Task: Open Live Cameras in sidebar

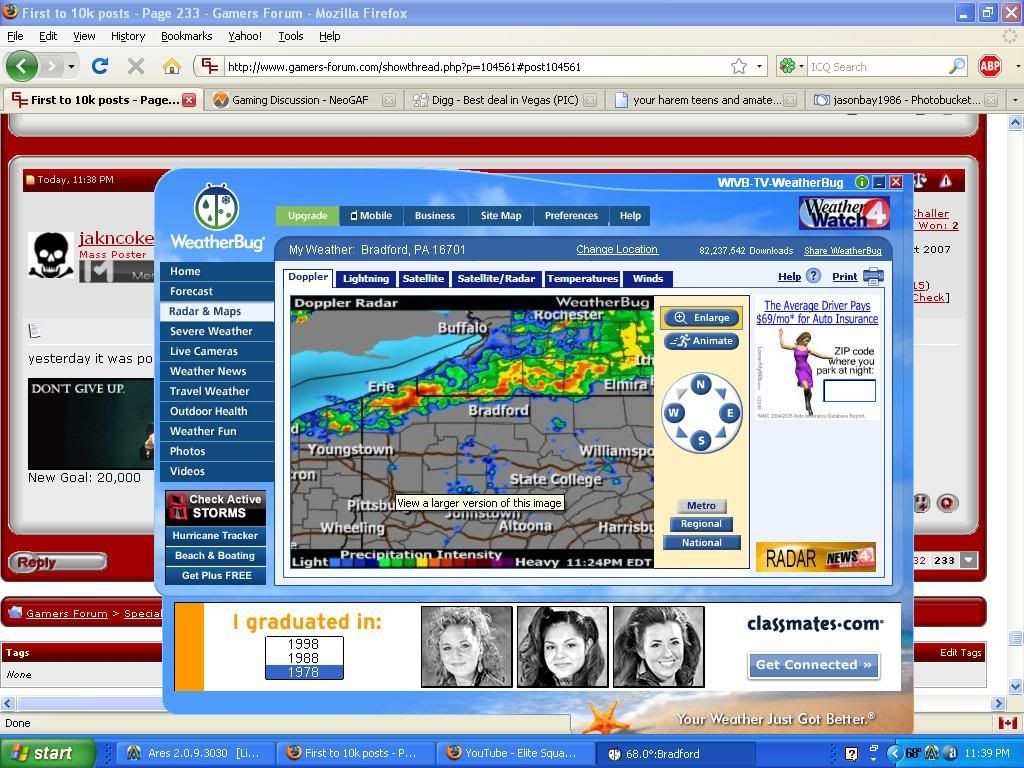Action: pos(217,351)
